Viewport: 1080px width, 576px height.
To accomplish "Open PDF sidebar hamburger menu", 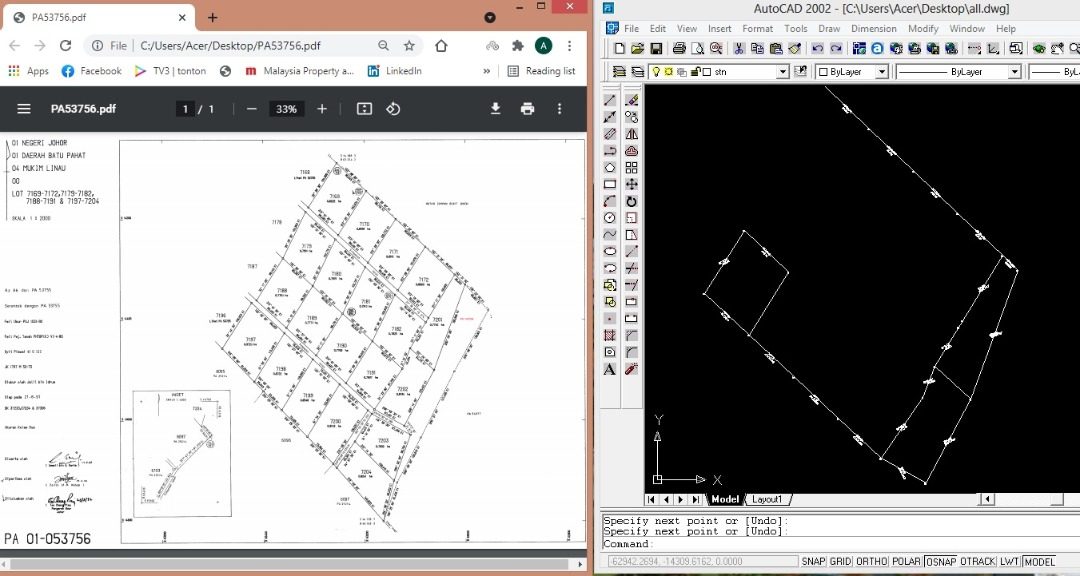I will 24,109.
